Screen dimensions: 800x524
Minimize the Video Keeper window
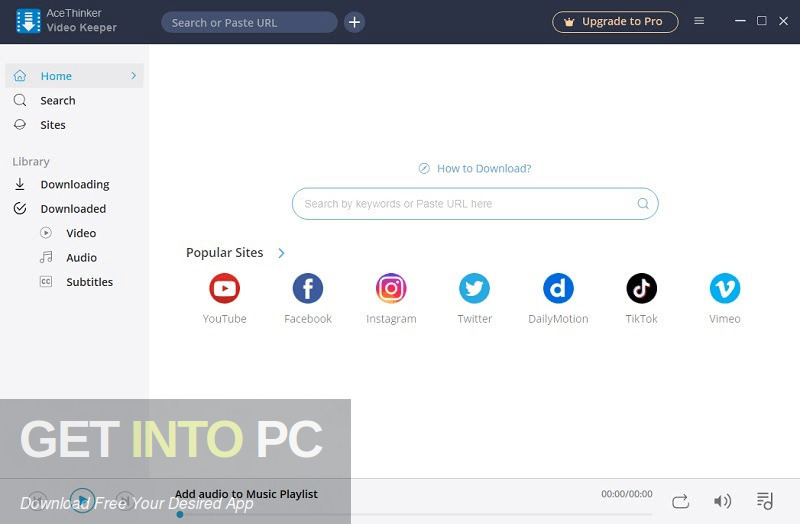coord(740,21)
